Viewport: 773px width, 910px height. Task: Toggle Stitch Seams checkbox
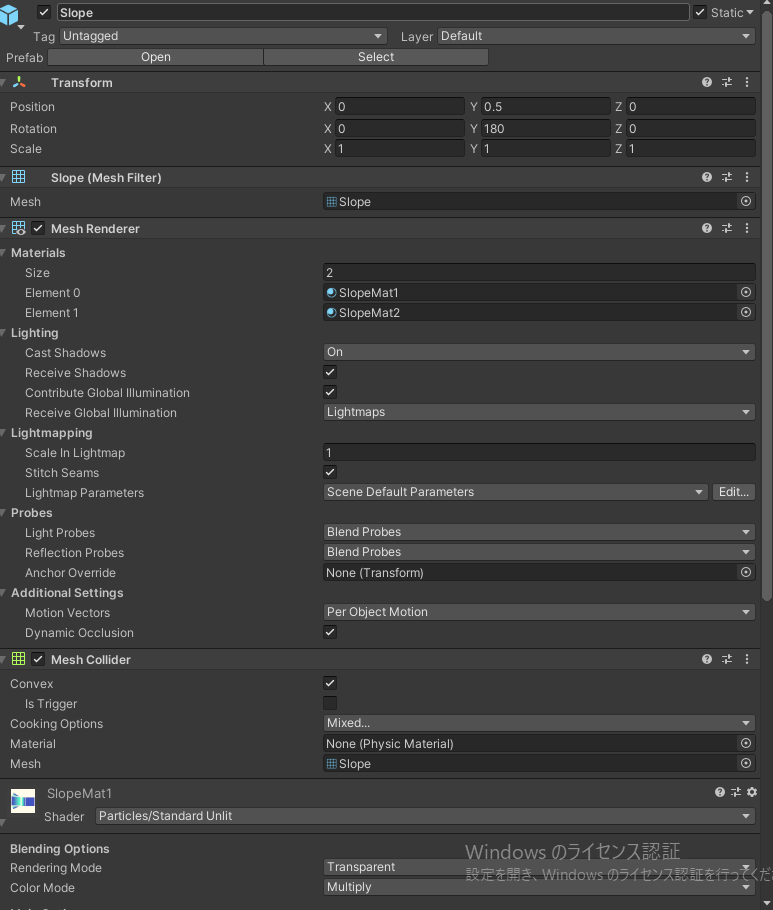pyautogui.click(x=330, y=472)
